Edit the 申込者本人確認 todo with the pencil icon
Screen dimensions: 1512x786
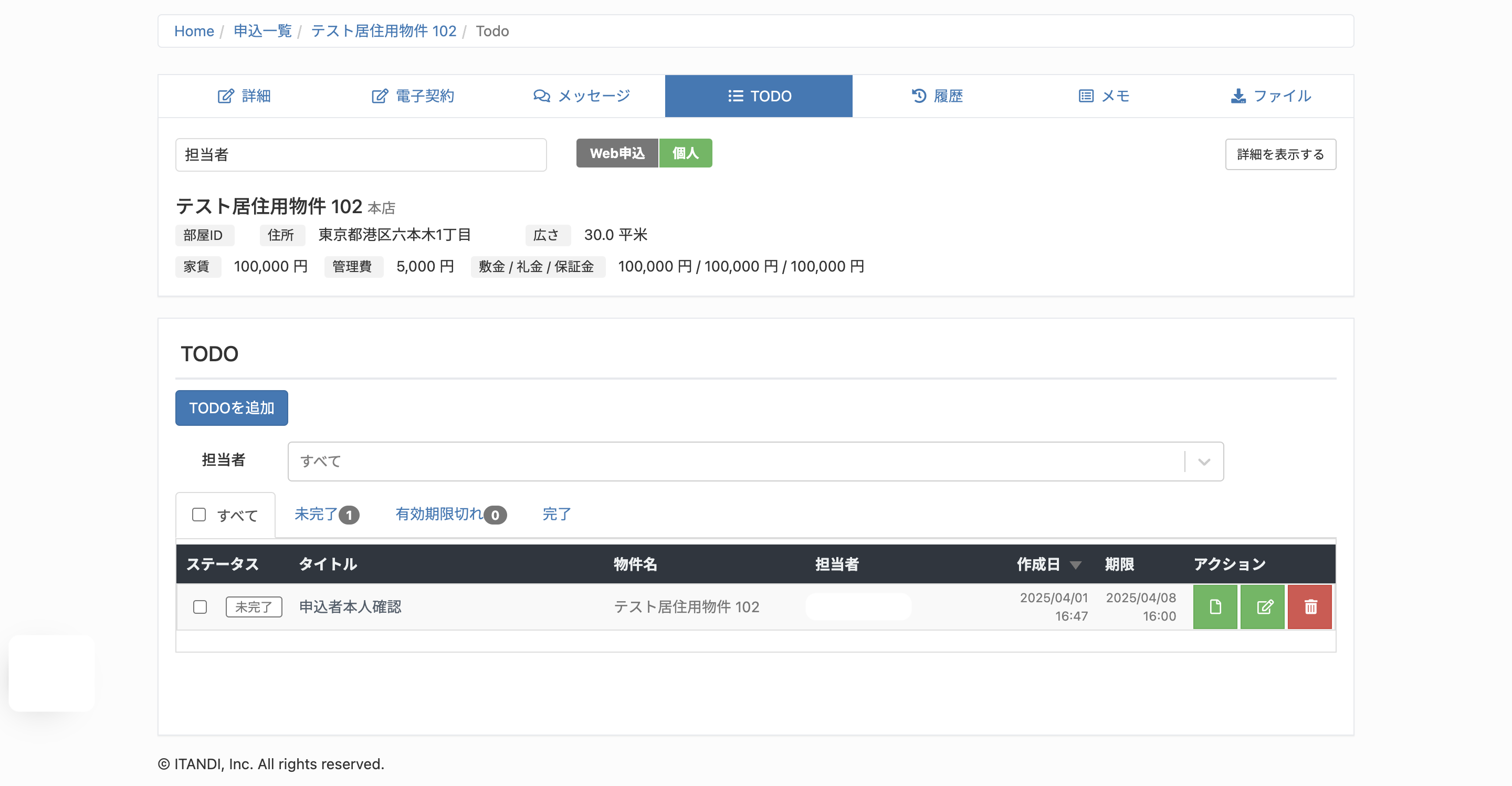pos(1263,606)
